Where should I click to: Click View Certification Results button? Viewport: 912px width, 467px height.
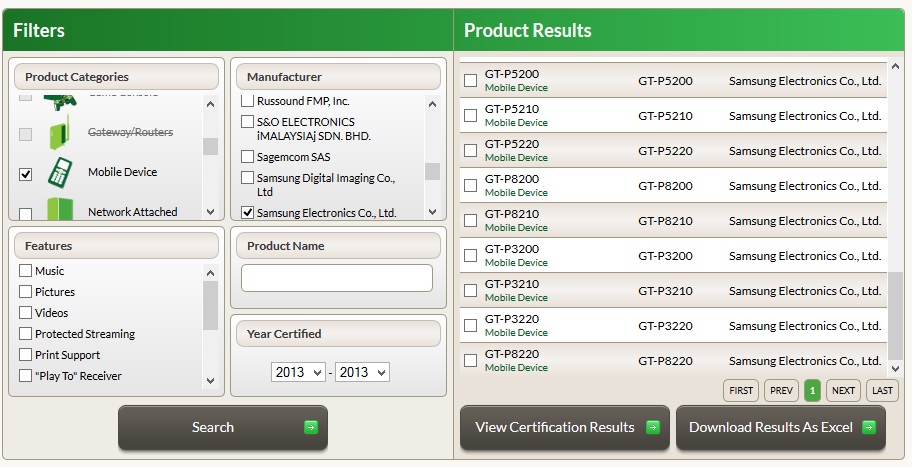(x=564, y=427)
